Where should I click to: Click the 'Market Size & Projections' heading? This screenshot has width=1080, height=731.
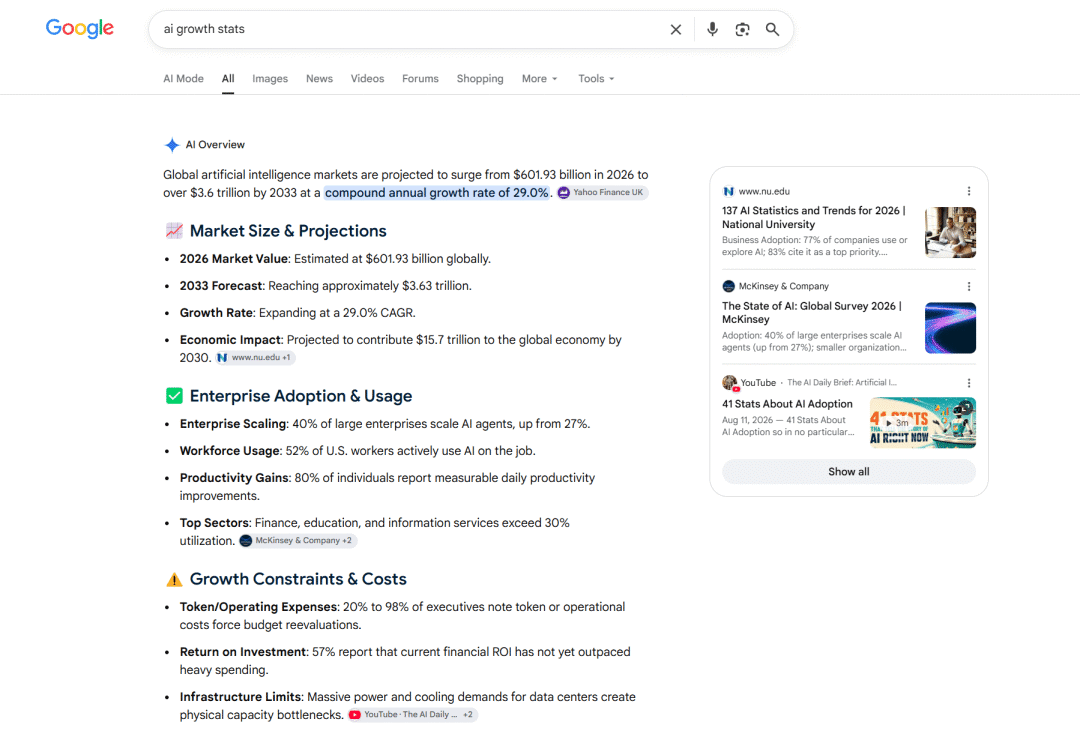tap(288, 231)
